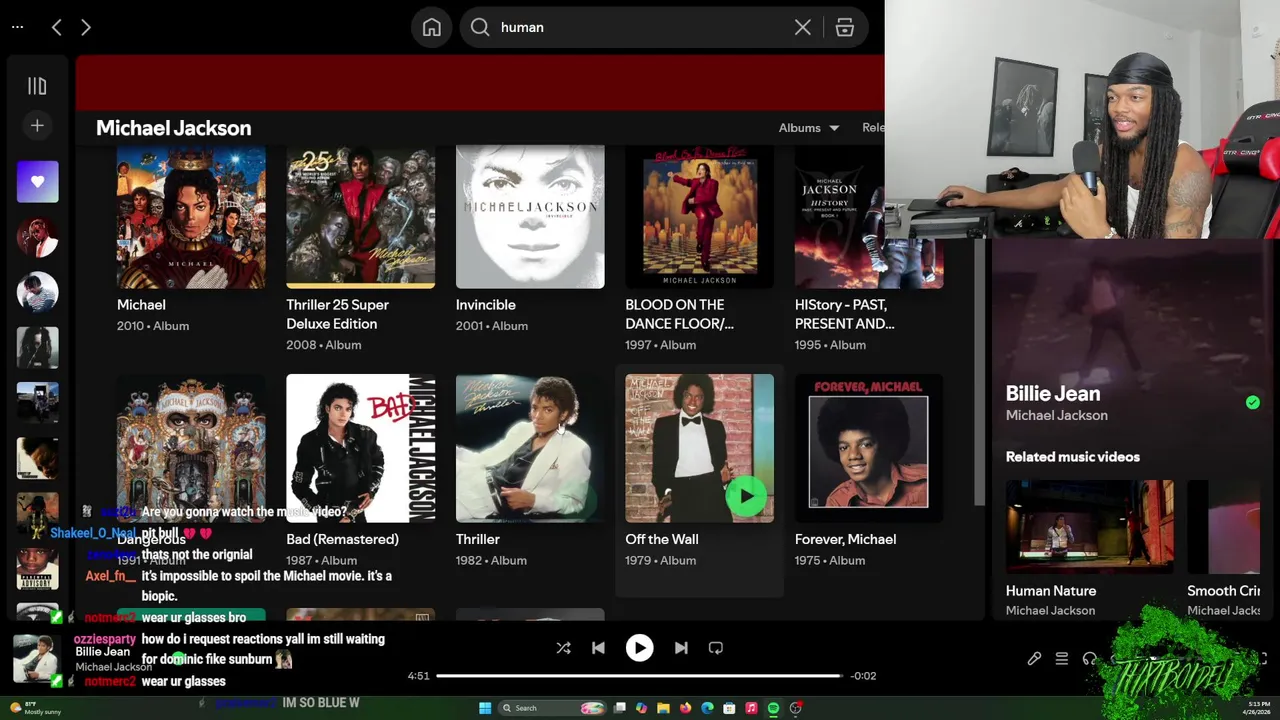Play the Off the Wall album
This screenshot has height=720, width=1280.
tap(745, 495)
